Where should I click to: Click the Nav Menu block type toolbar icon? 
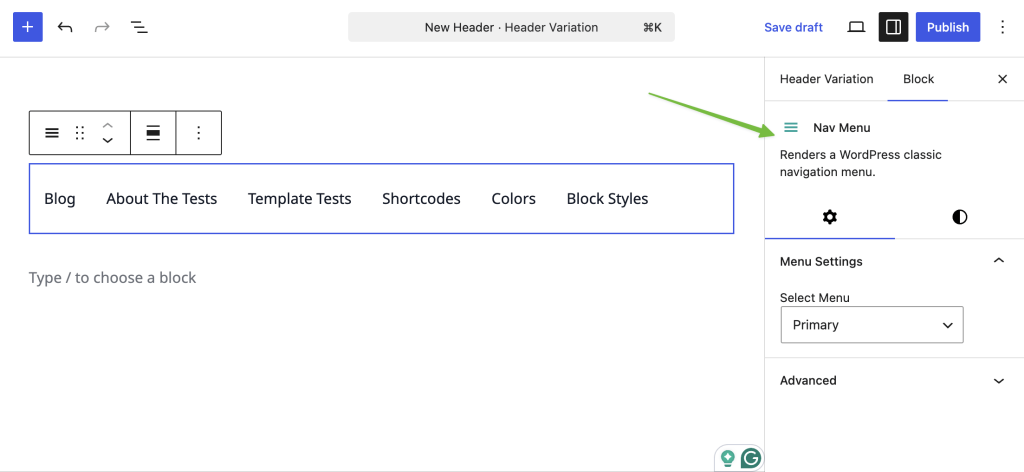pos(52,133)
